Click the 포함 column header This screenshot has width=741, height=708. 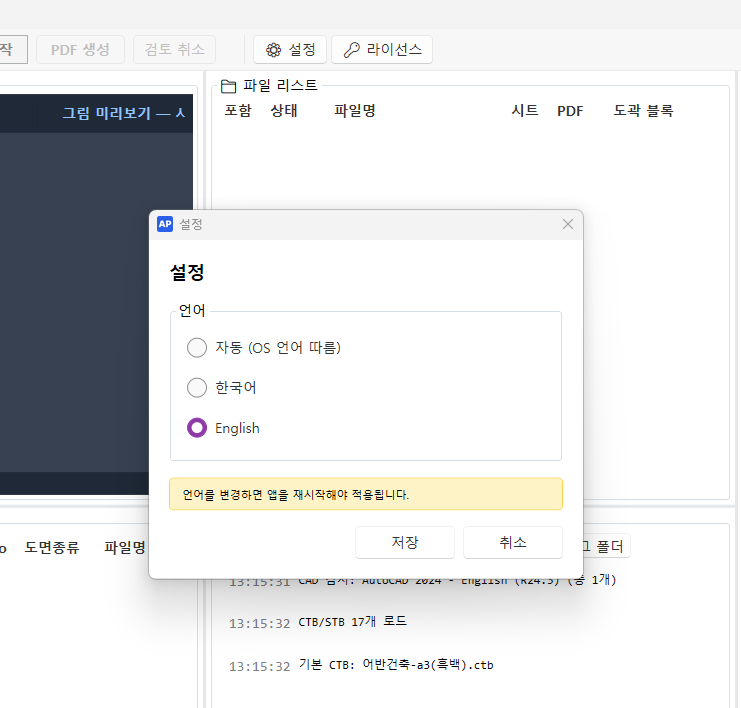(238, 111)
